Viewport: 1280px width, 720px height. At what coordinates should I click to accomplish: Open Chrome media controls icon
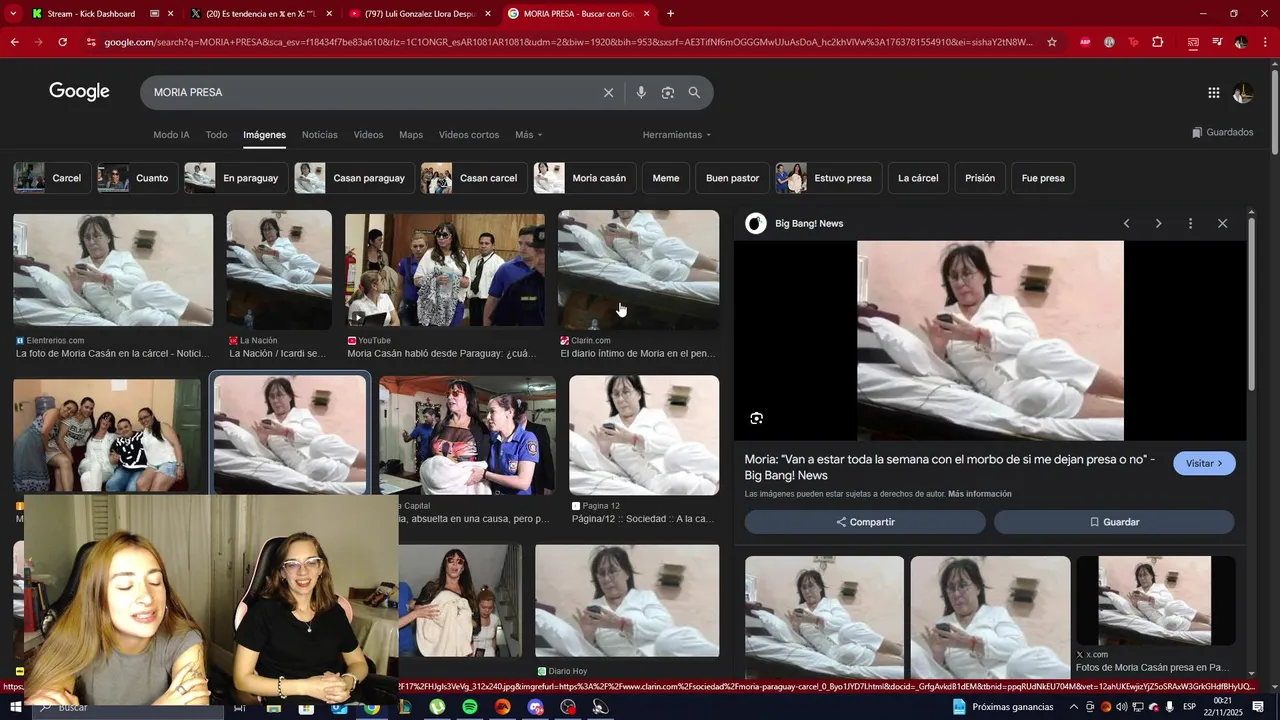tap(1217, 42)
